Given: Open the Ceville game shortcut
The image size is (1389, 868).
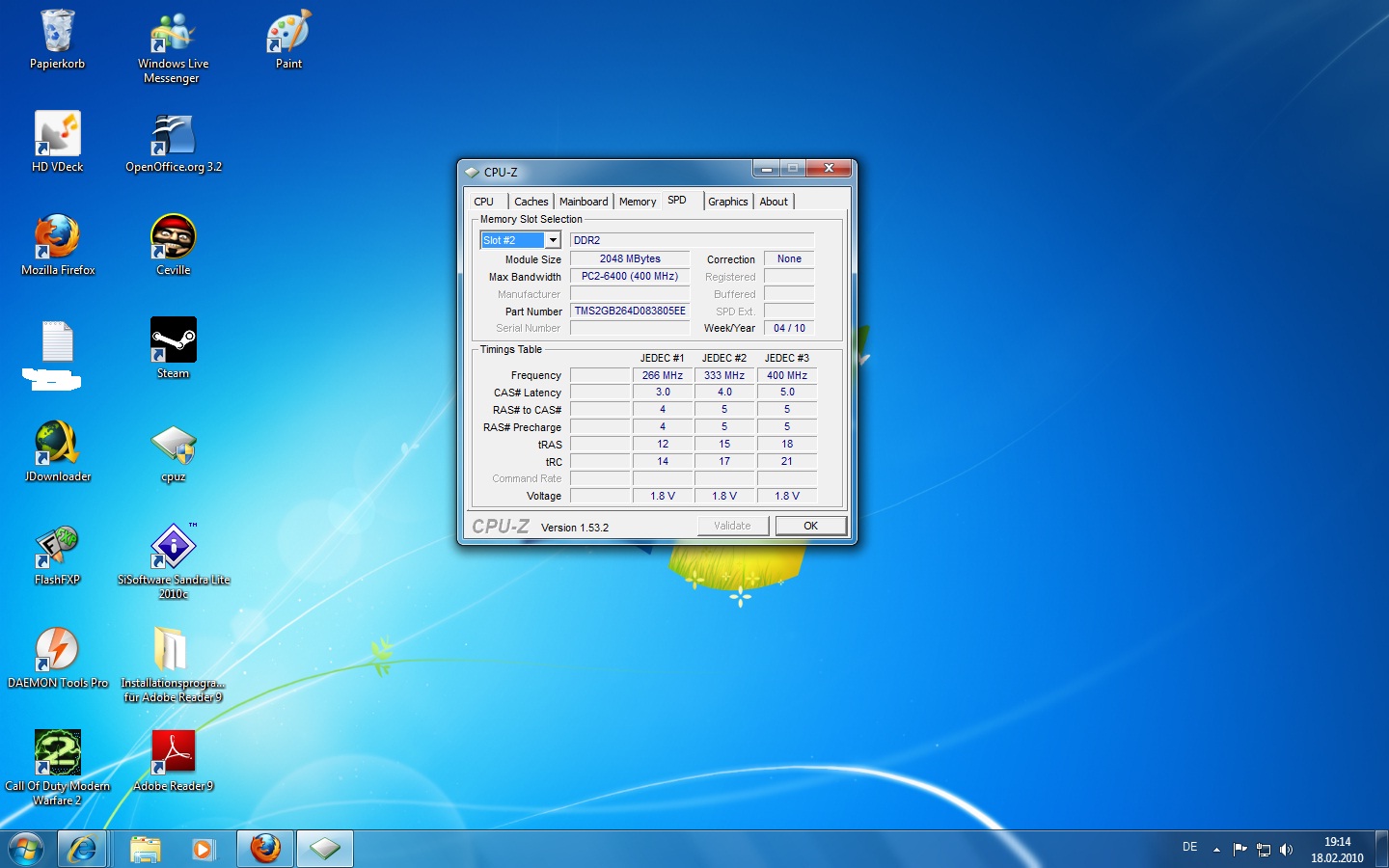Looking at the screenshot, I should point(174,245).
